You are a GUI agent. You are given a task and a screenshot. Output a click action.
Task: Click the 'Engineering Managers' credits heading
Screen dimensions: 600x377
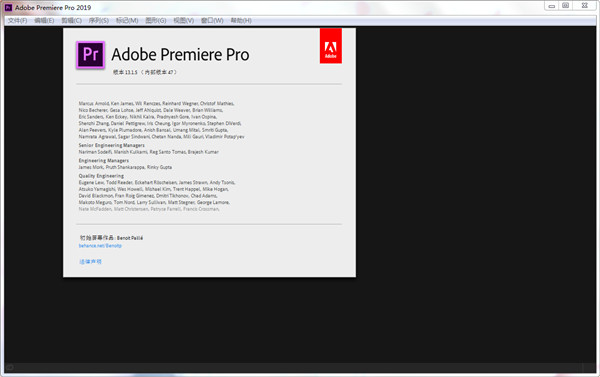click(104, 161)
